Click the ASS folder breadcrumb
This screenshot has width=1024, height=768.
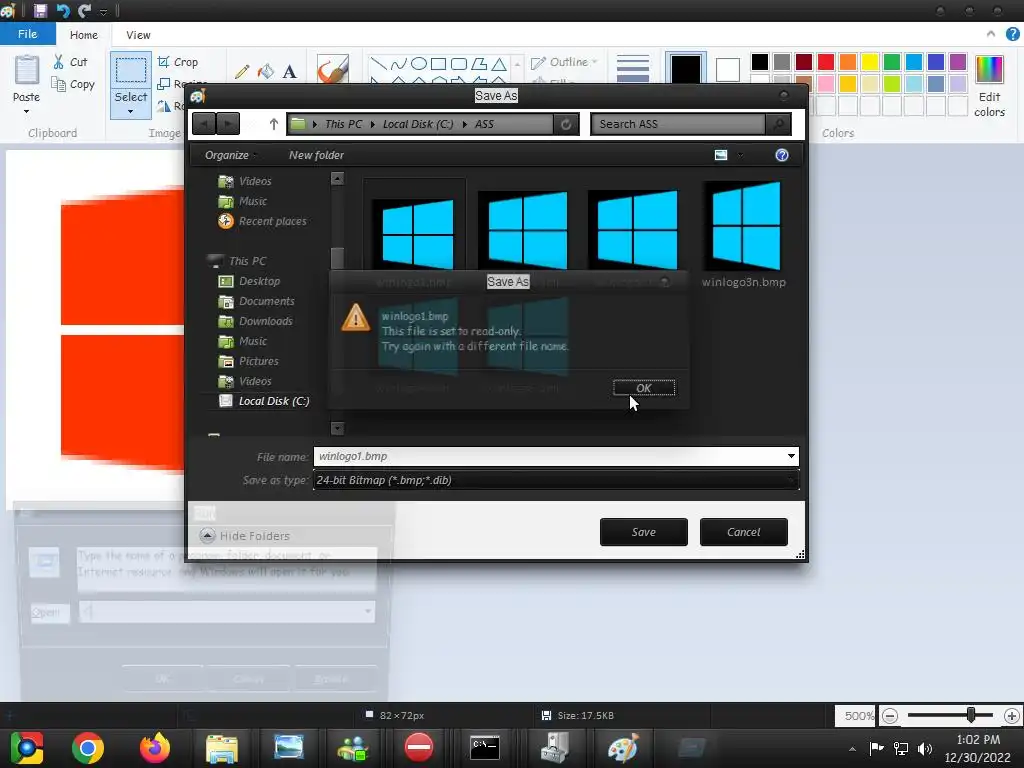click(484, 124)
